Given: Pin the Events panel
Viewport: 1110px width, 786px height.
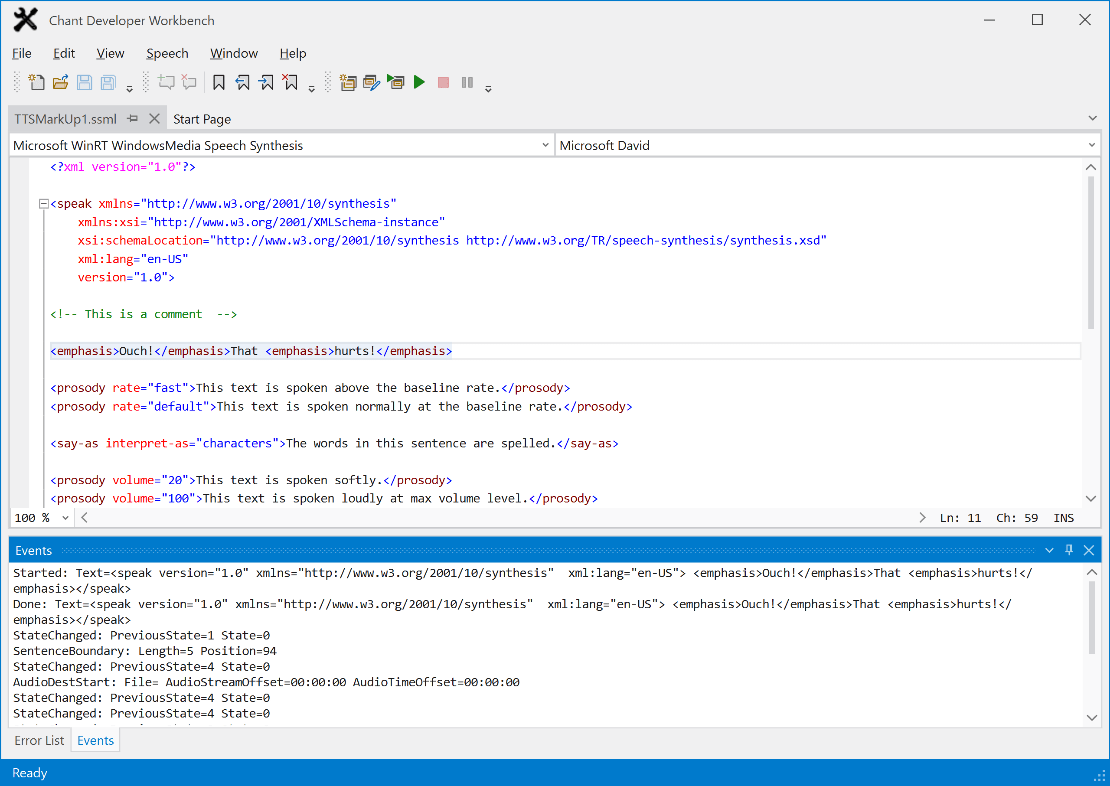Looking at the screenshot, I should coord(1068,550).
